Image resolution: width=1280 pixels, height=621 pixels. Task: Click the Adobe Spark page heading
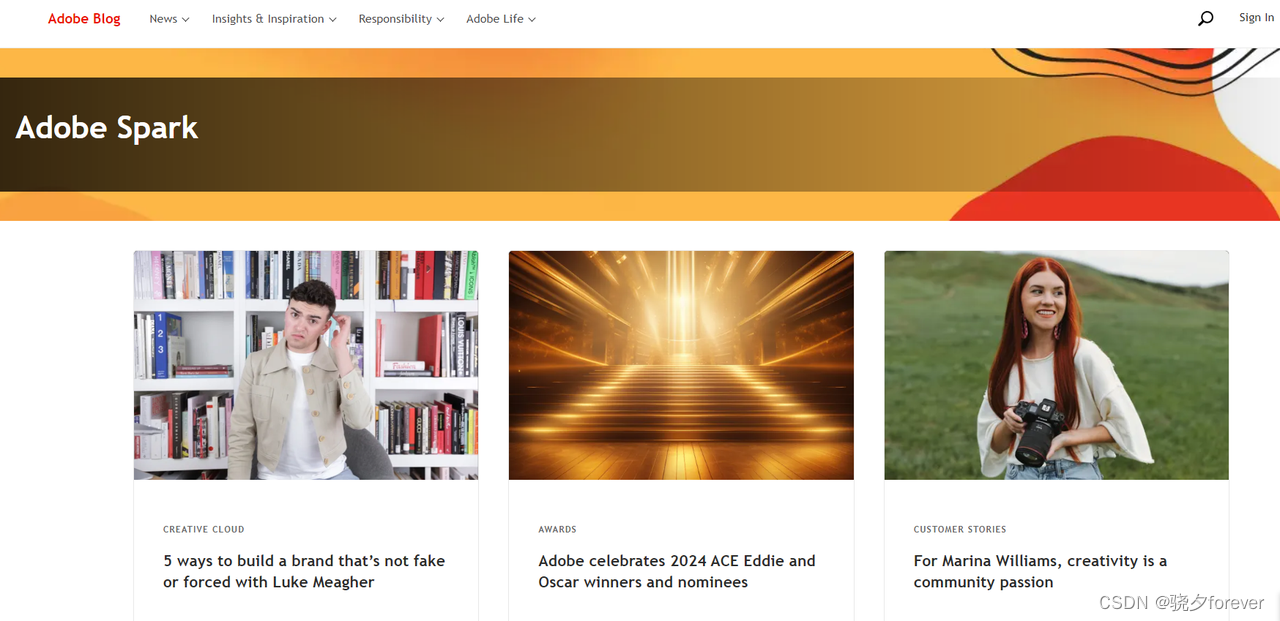point(107,128)
